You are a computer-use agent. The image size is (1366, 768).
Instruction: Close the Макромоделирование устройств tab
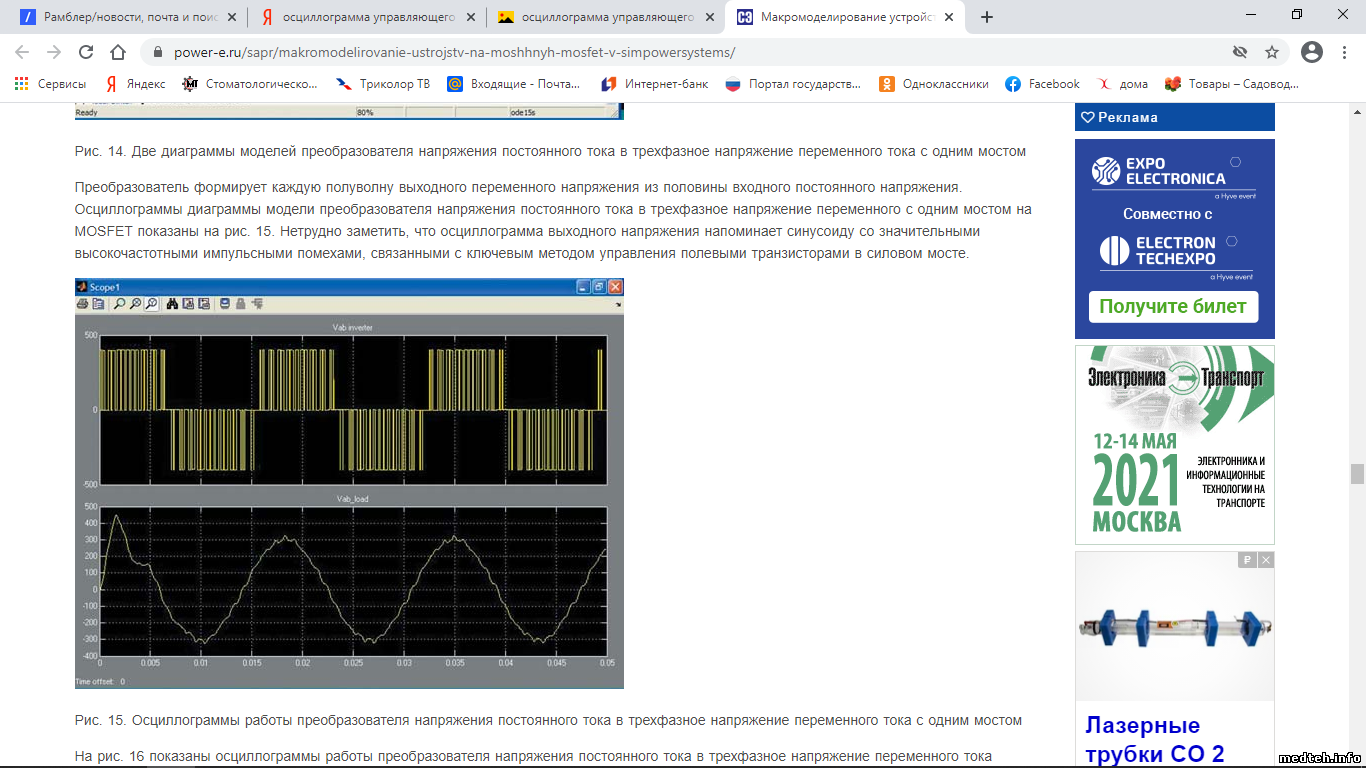pyautogui.click(x=947, y=17)
